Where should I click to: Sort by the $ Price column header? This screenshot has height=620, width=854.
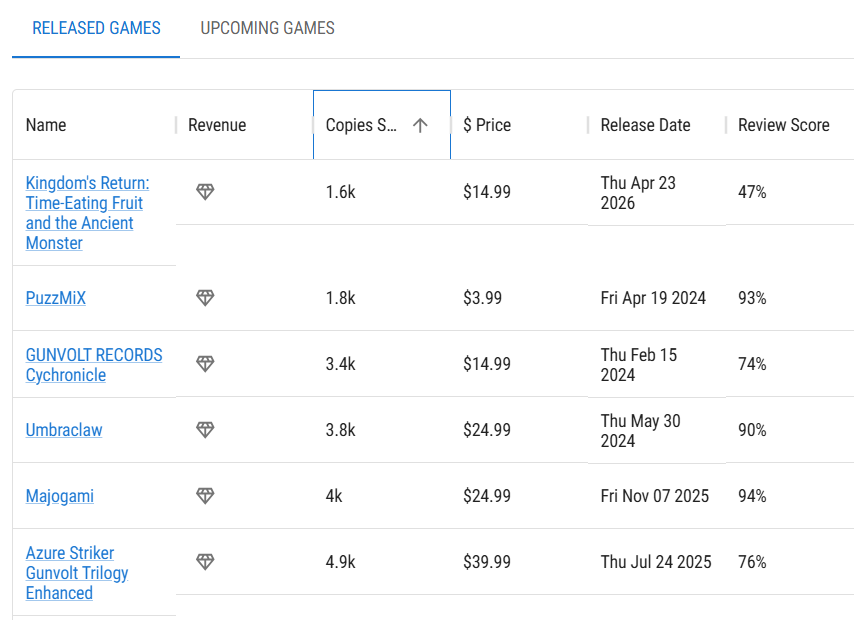pos(487,125)
